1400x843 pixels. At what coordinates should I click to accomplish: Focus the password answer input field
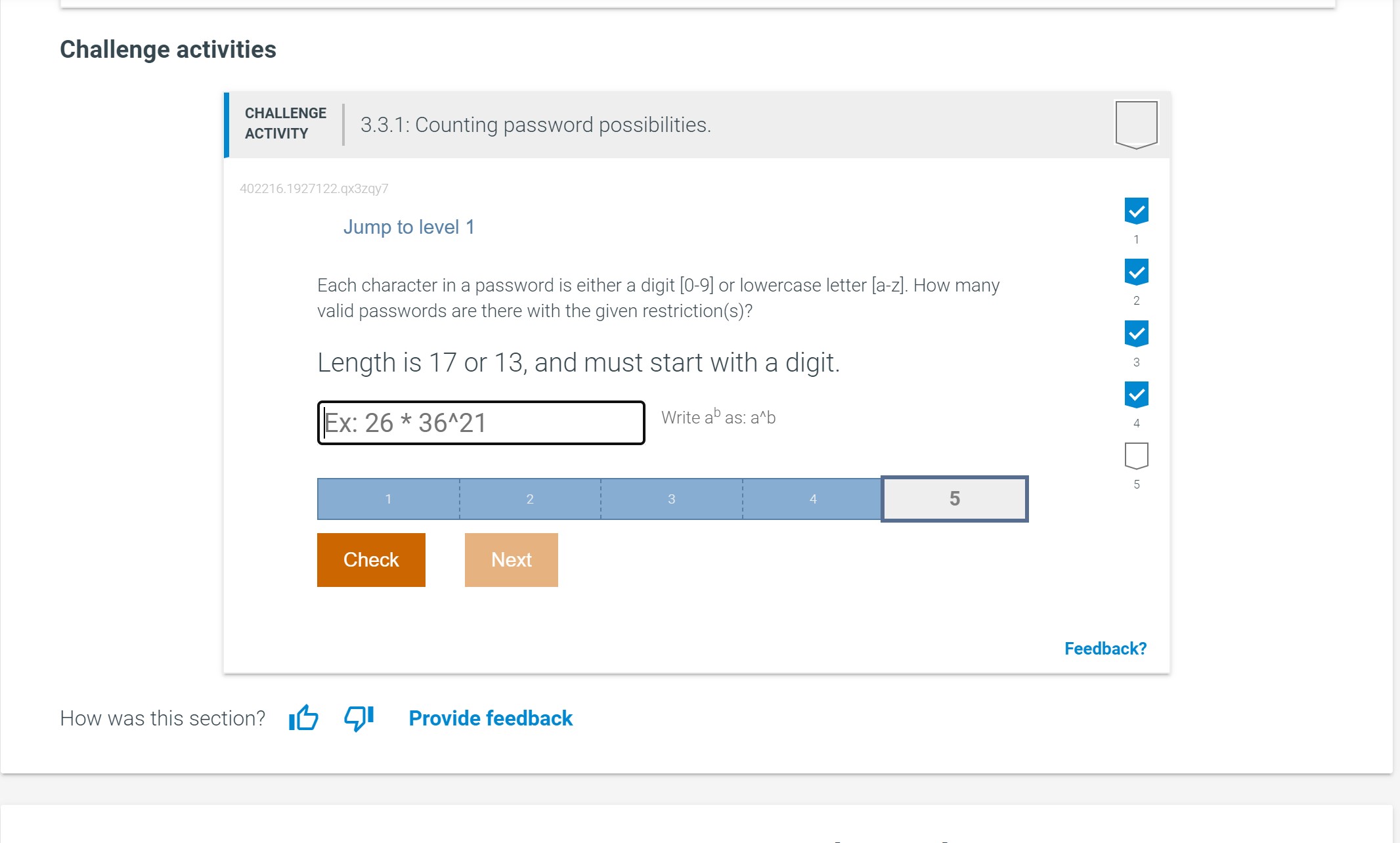(481, 423)
